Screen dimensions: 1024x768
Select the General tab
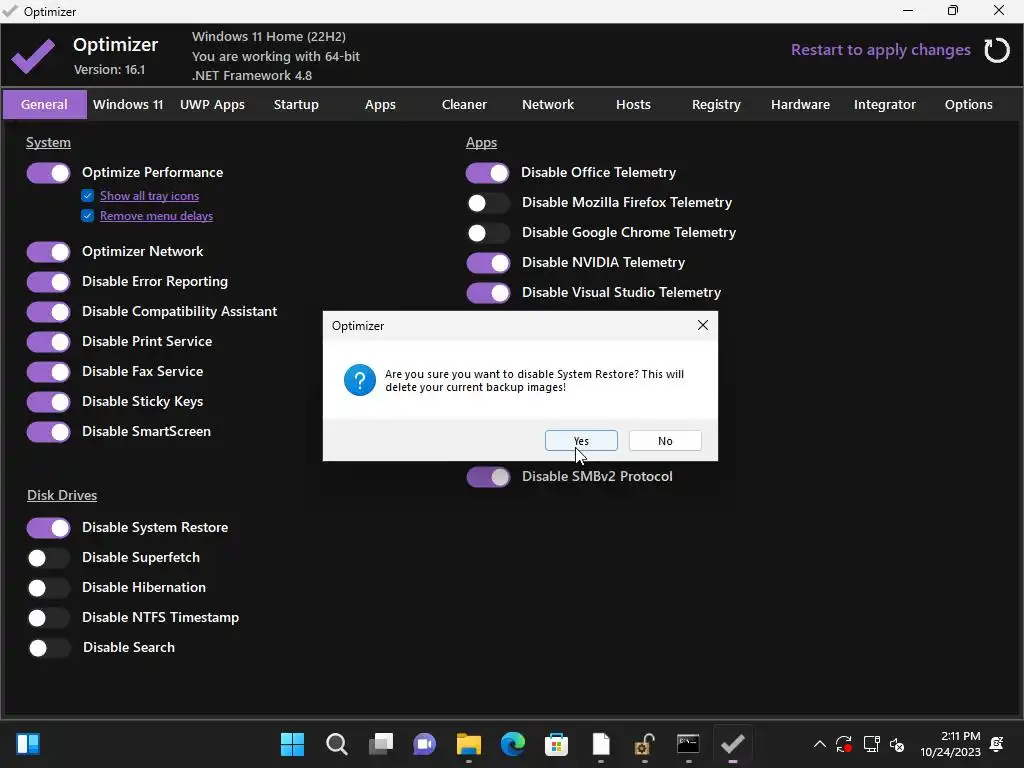[44, 104]
